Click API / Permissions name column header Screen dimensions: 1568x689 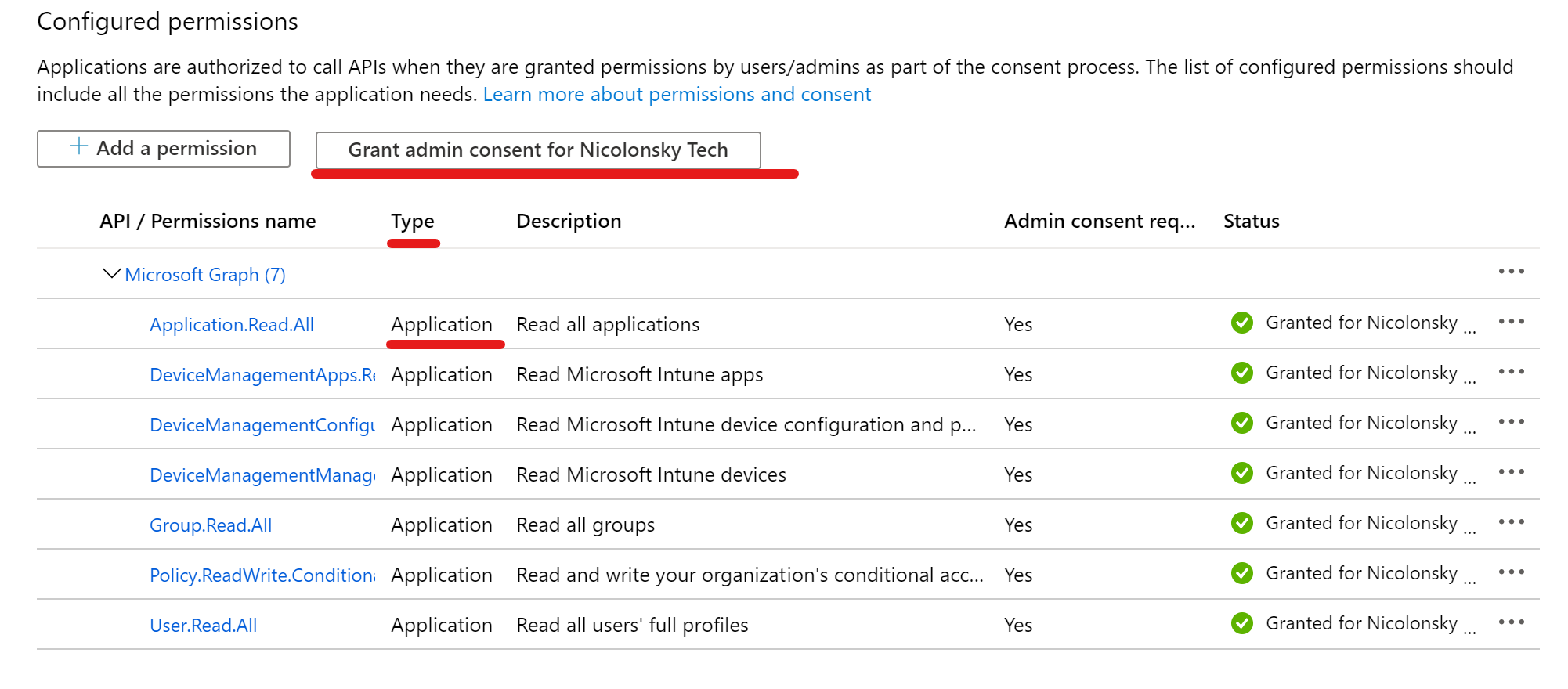click(x=208, y=222)
